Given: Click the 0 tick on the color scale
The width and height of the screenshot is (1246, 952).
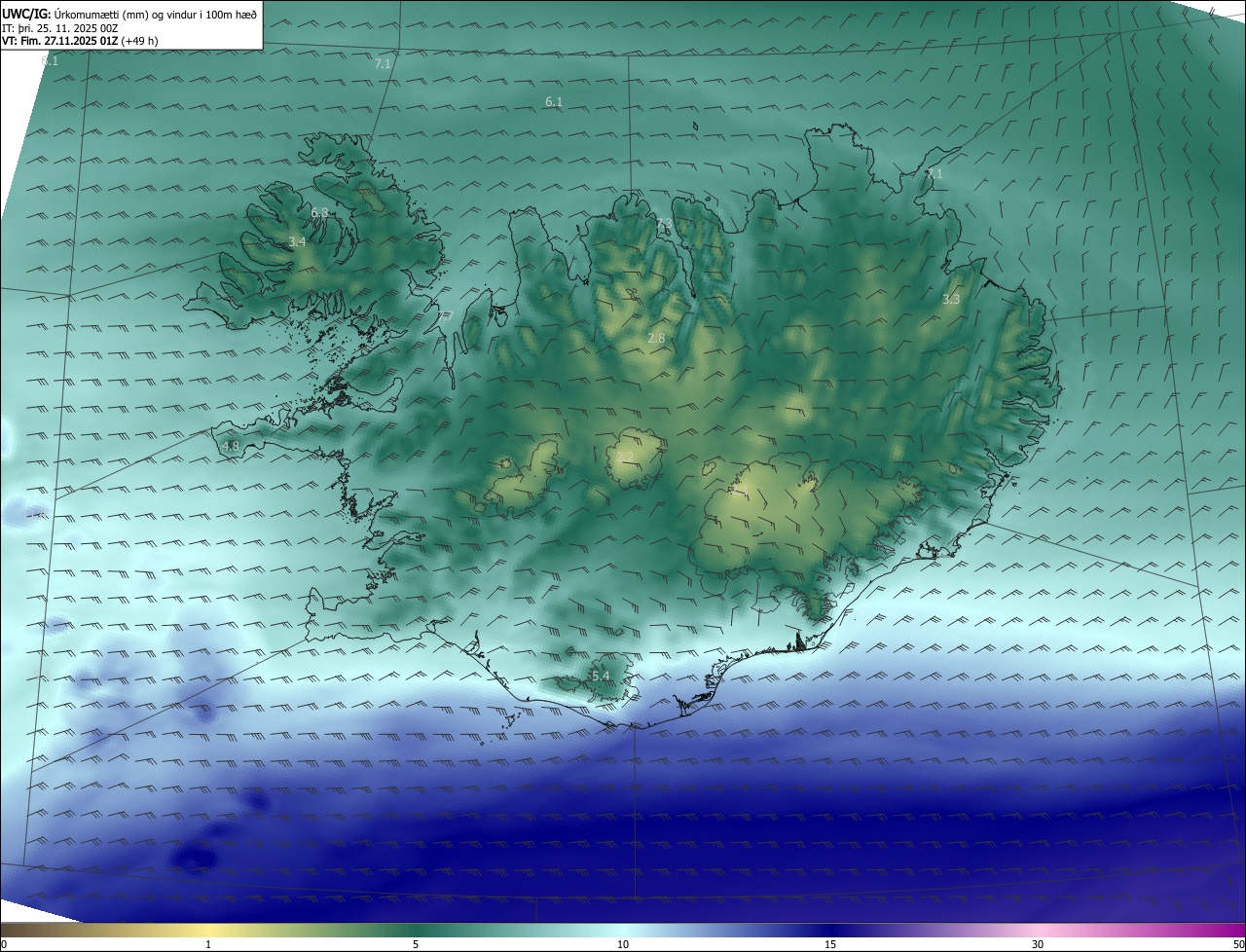Looking at the screenshot, I should [x=4, y=944].
